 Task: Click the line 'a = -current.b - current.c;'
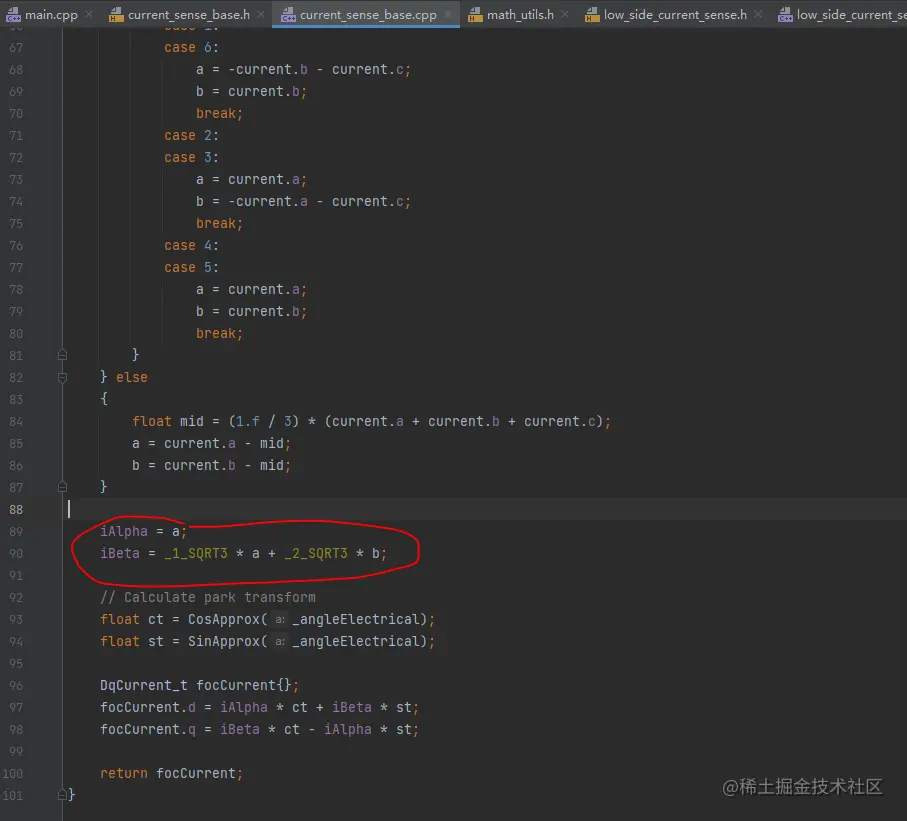[303, 69]
